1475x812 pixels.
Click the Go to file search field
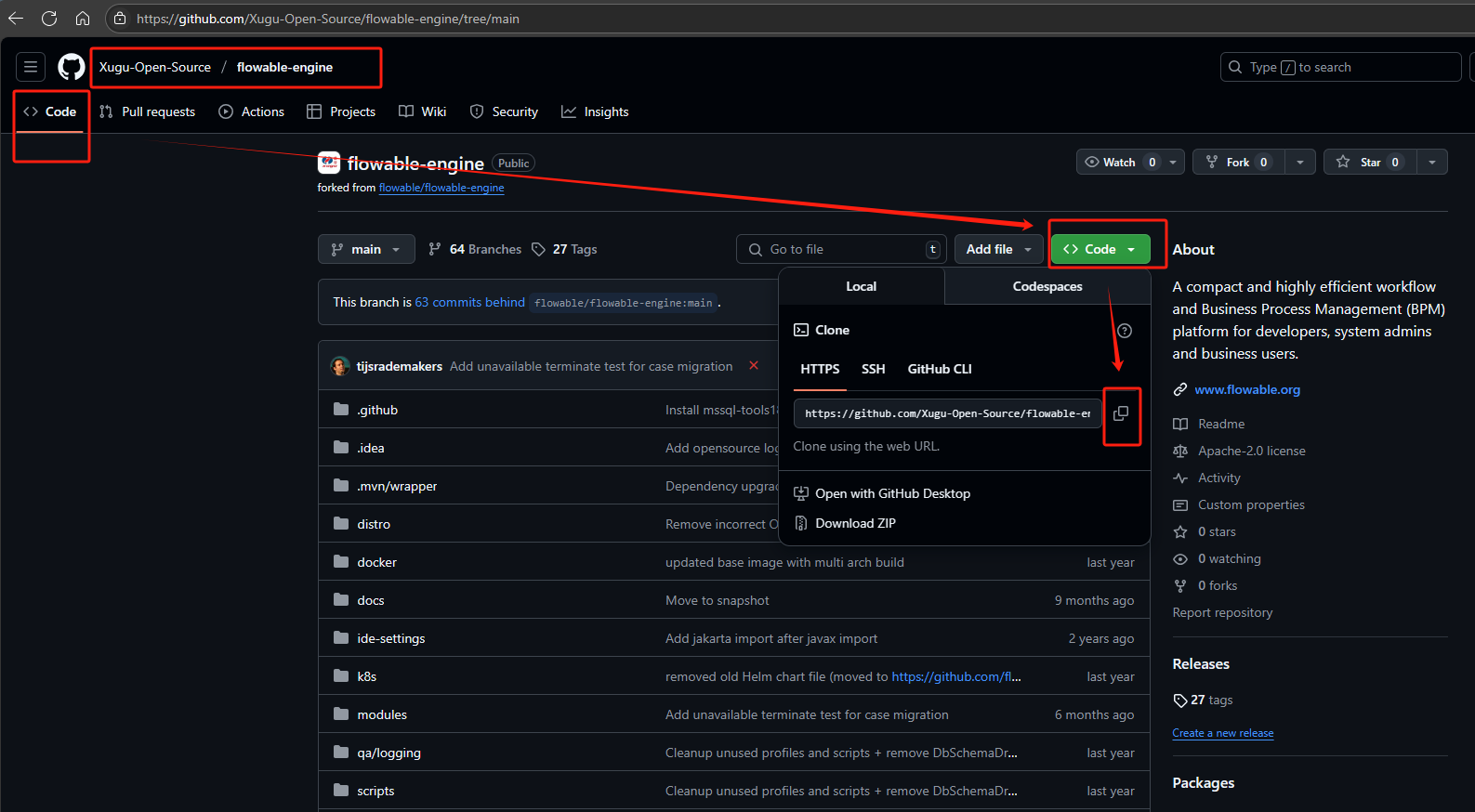click(x=841, y=249)
